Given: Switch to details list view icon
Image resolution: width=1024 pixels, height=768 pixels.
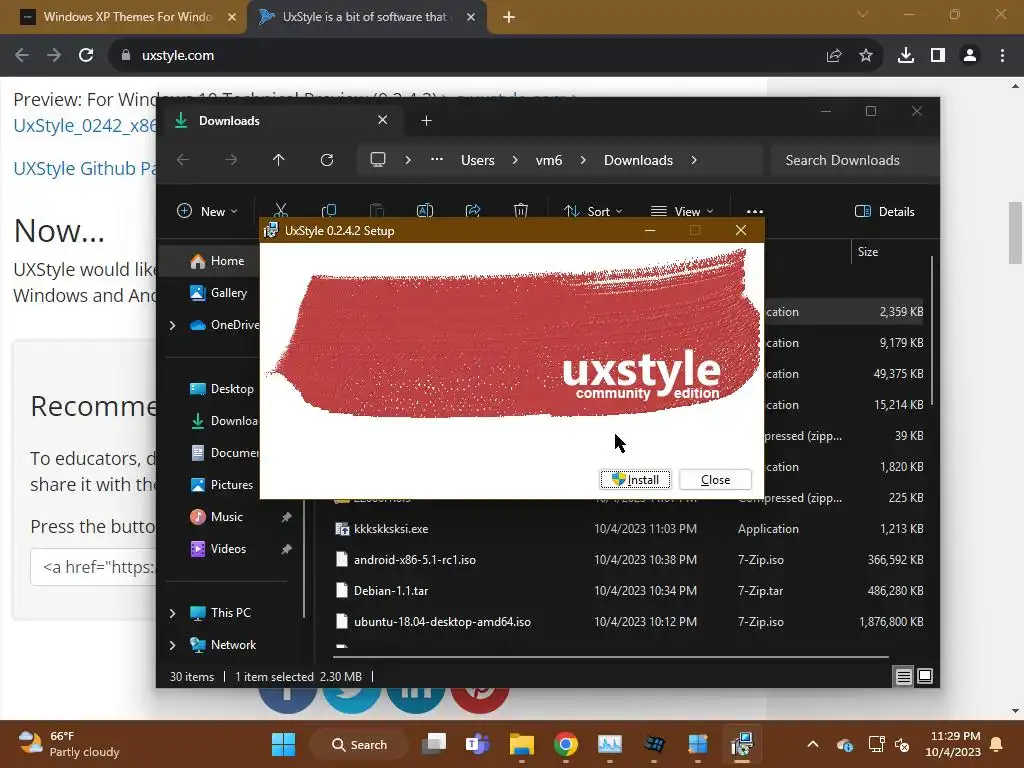Looking at the screenshot, I should point(903,677).
